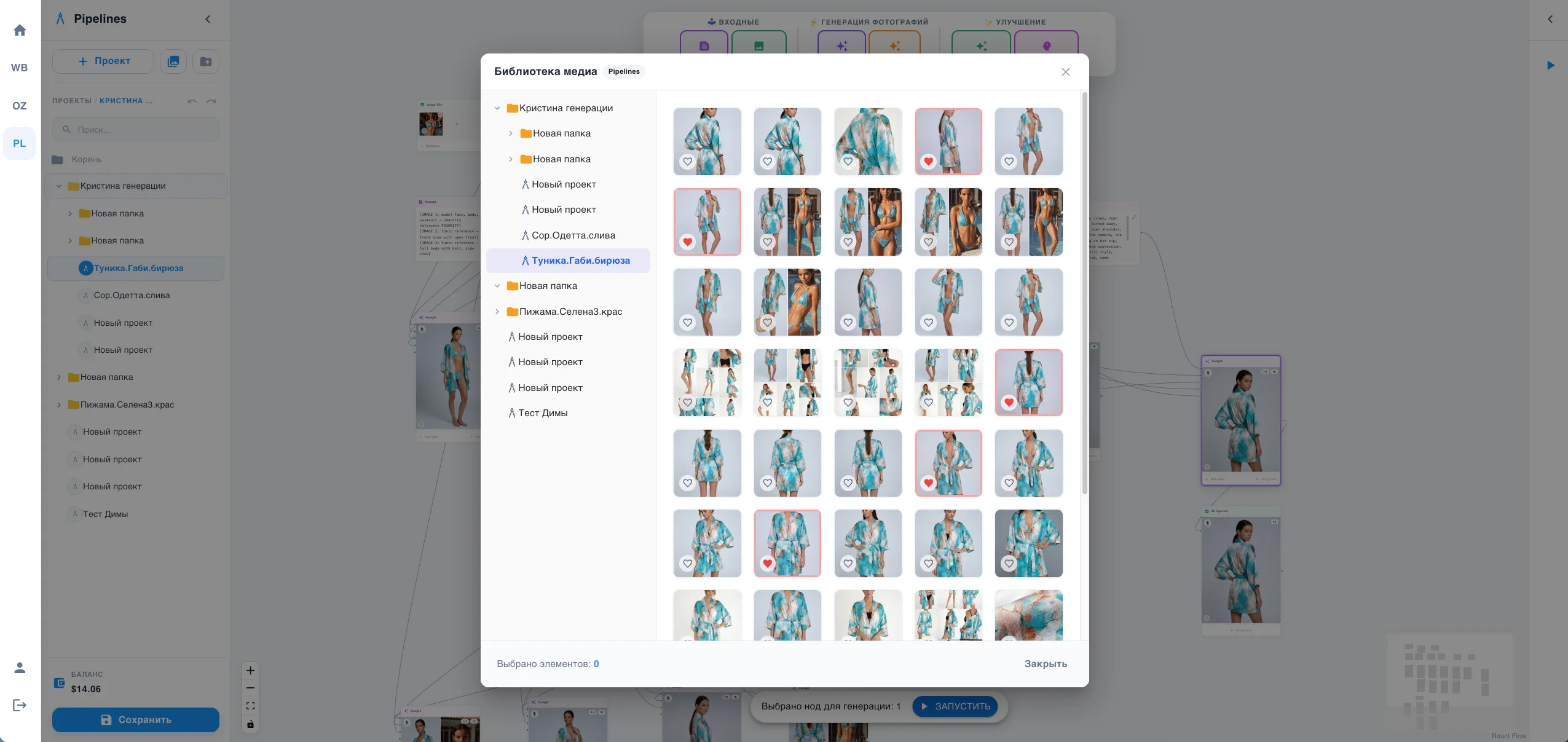Collapse Кристина генерации in dialog tree
This screenshot has width=1568, height=742.
pyautogui.click(x=497, y=108)
